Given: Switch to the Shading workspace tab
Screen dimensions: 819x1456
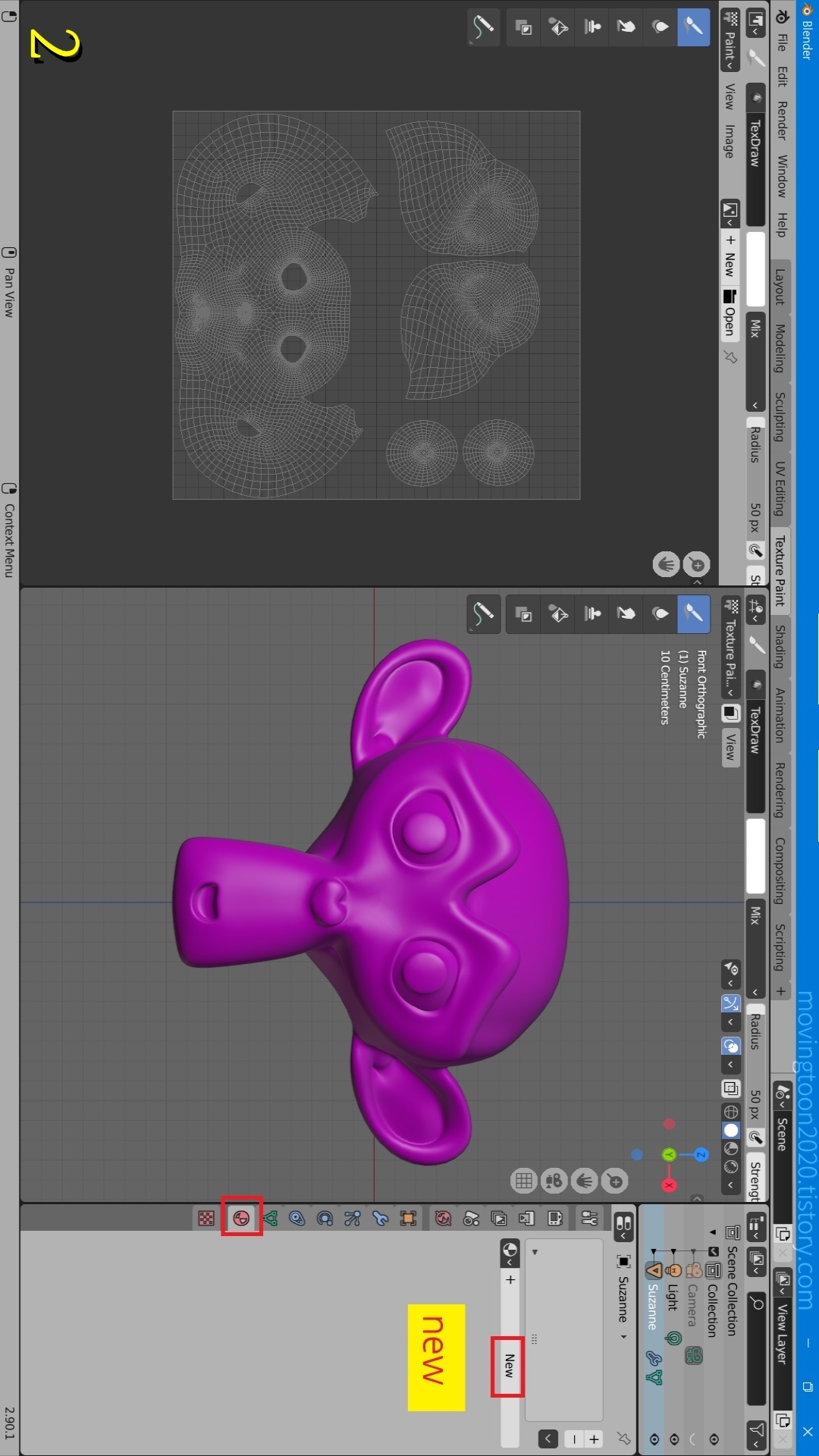Looking at the screenshot, I should click(780, 646).
